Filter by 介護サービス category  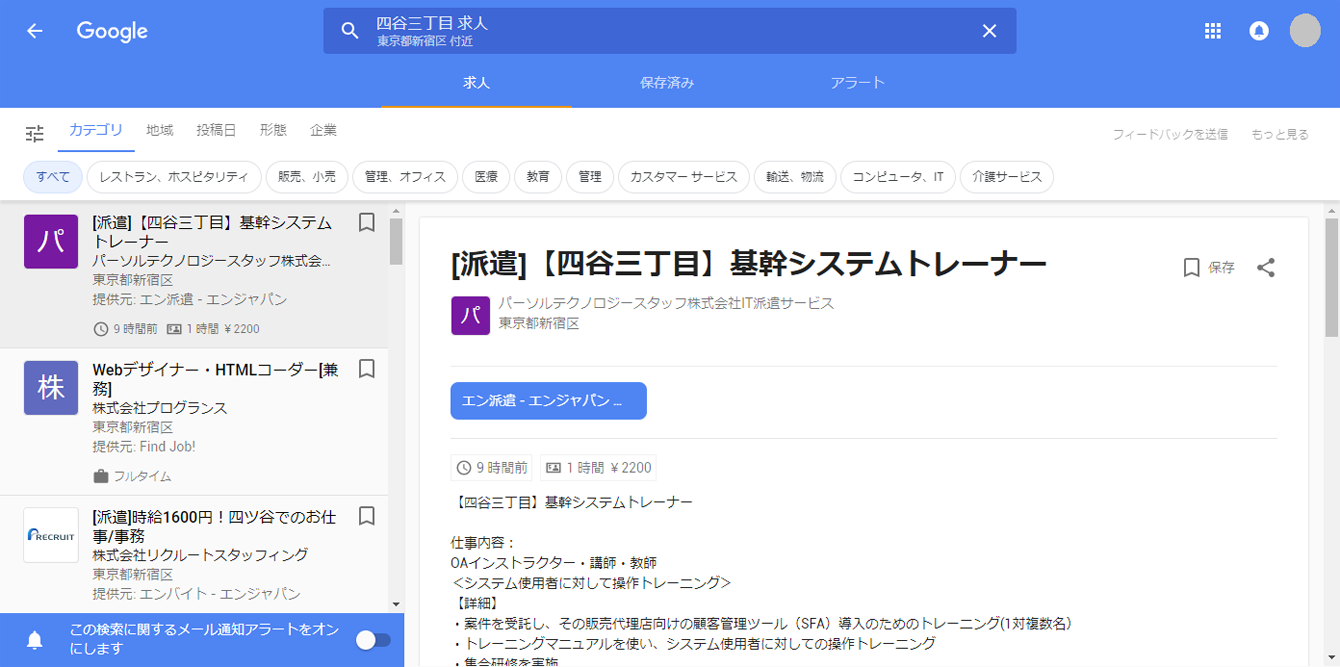(1007, 177)
